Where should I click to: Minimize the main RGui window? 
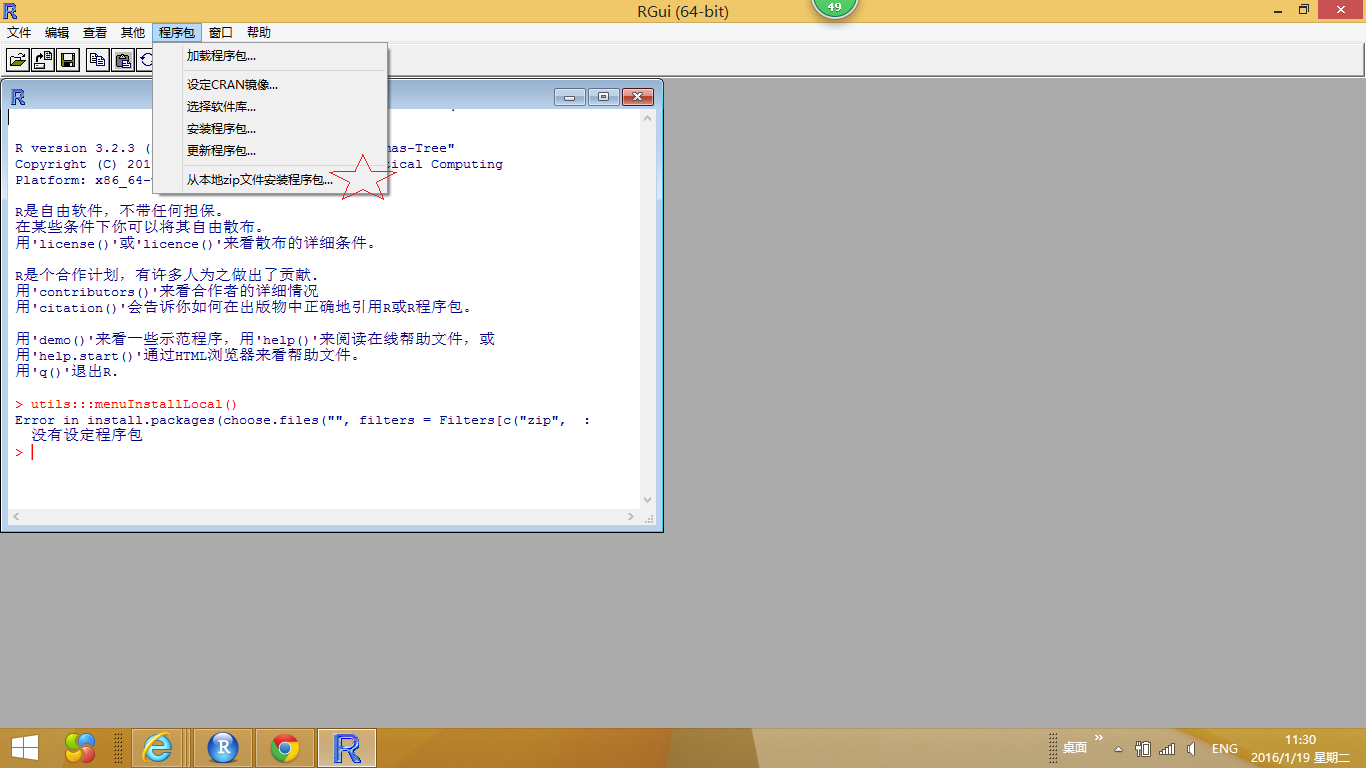click(1277, 10)
